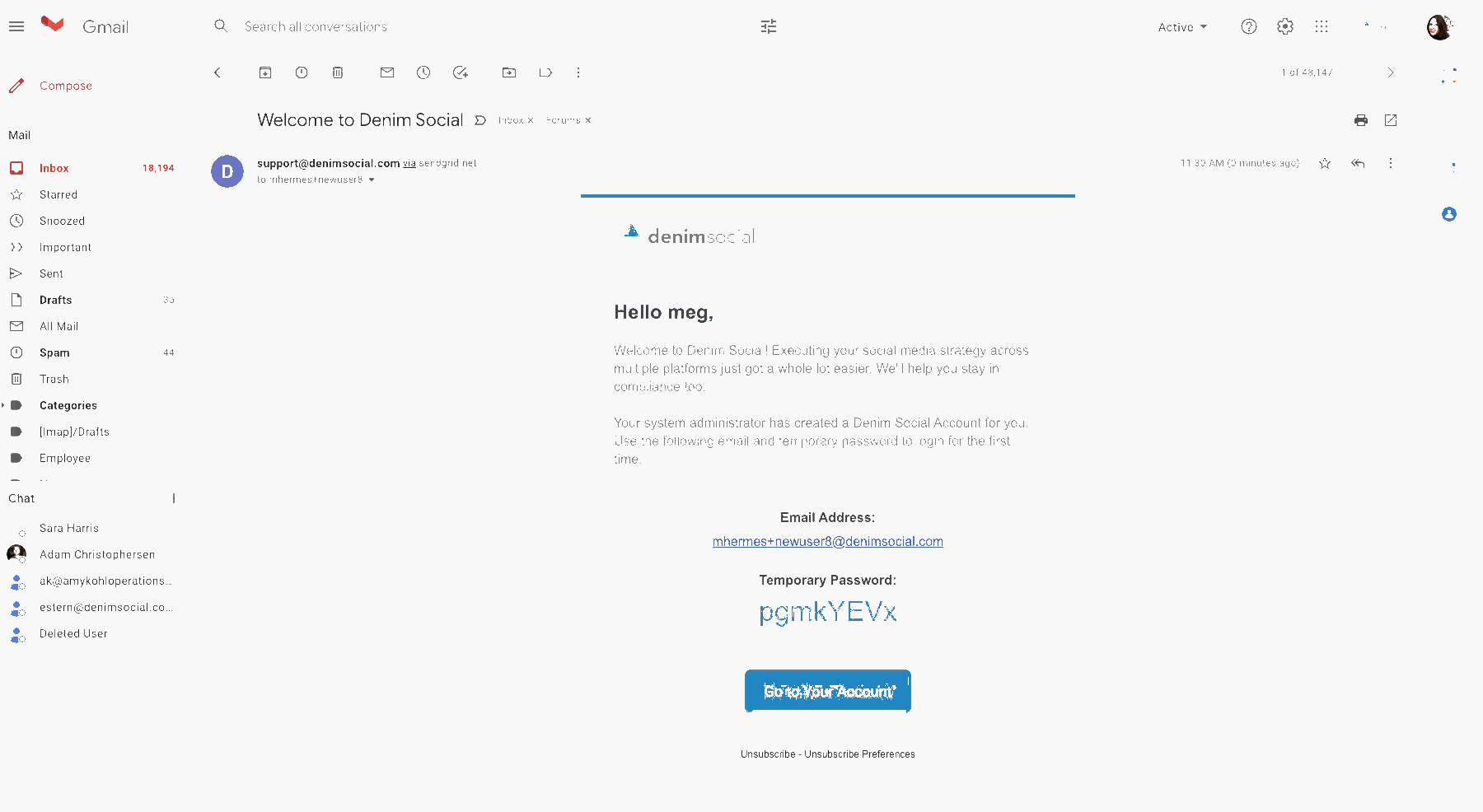The width and height of the screenshot is (1483, 812).
Task: Go to the next conversation arrow
Action: [x=1391, y=72]
